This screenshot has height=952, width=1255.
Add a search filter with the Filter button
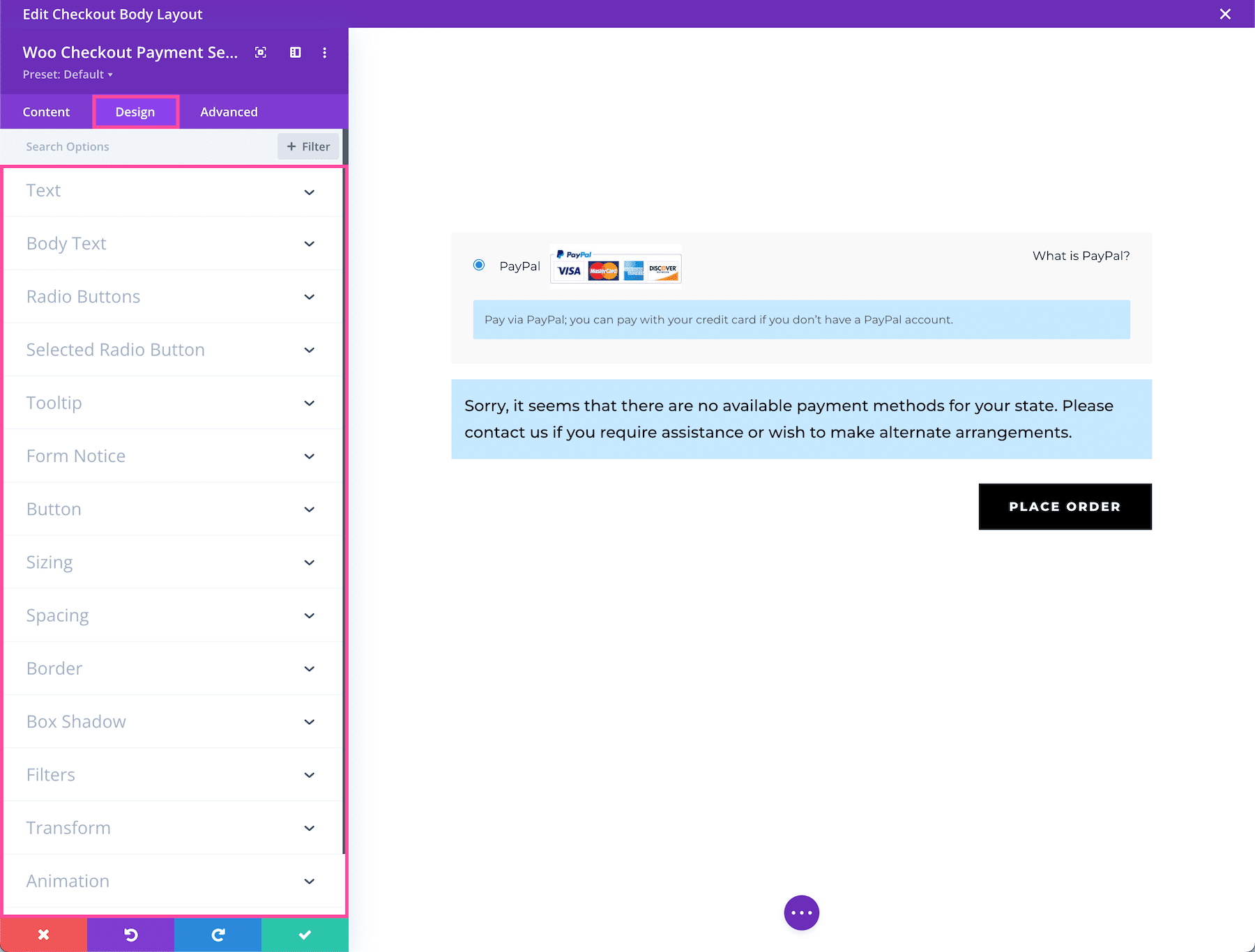307,146
